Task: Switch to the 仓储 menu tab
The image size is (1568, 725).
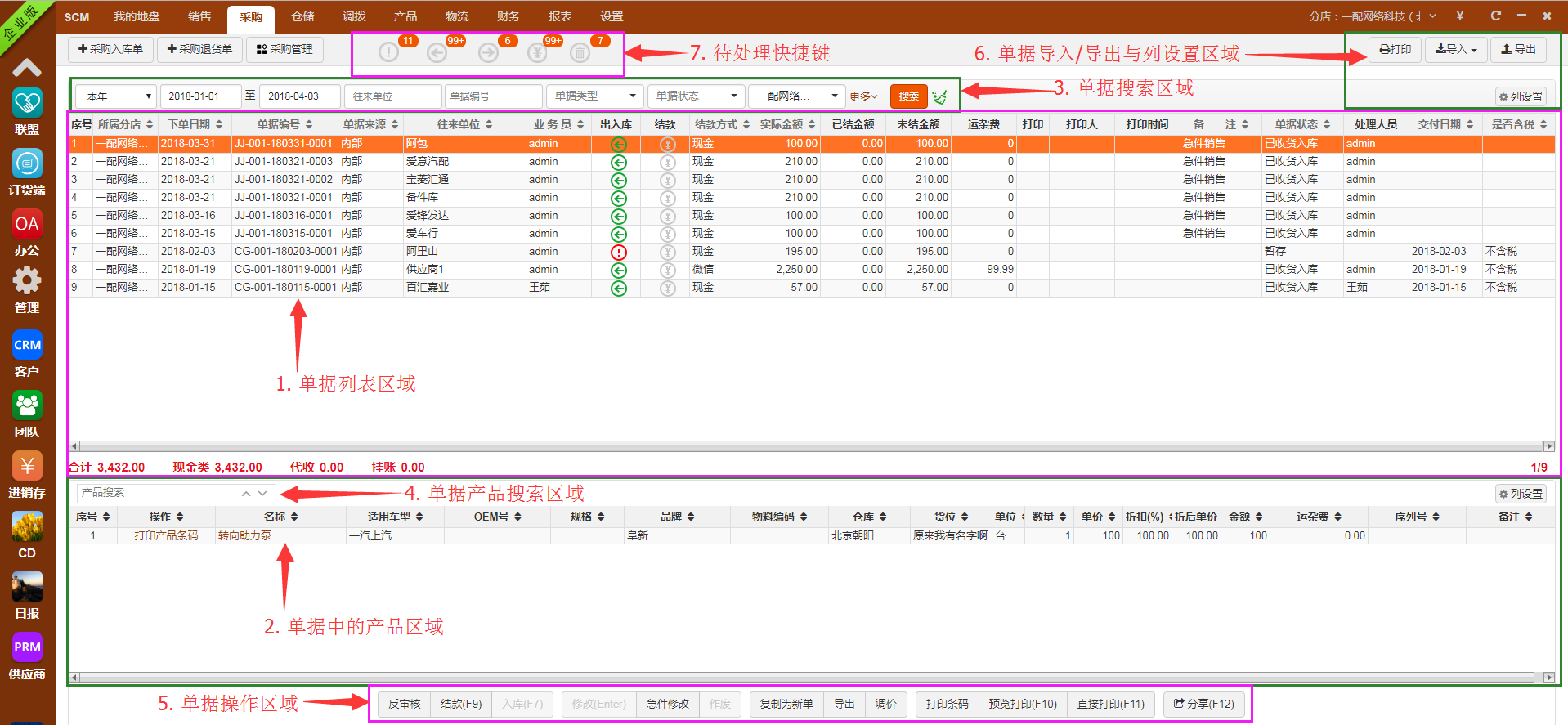Action: 302,16
